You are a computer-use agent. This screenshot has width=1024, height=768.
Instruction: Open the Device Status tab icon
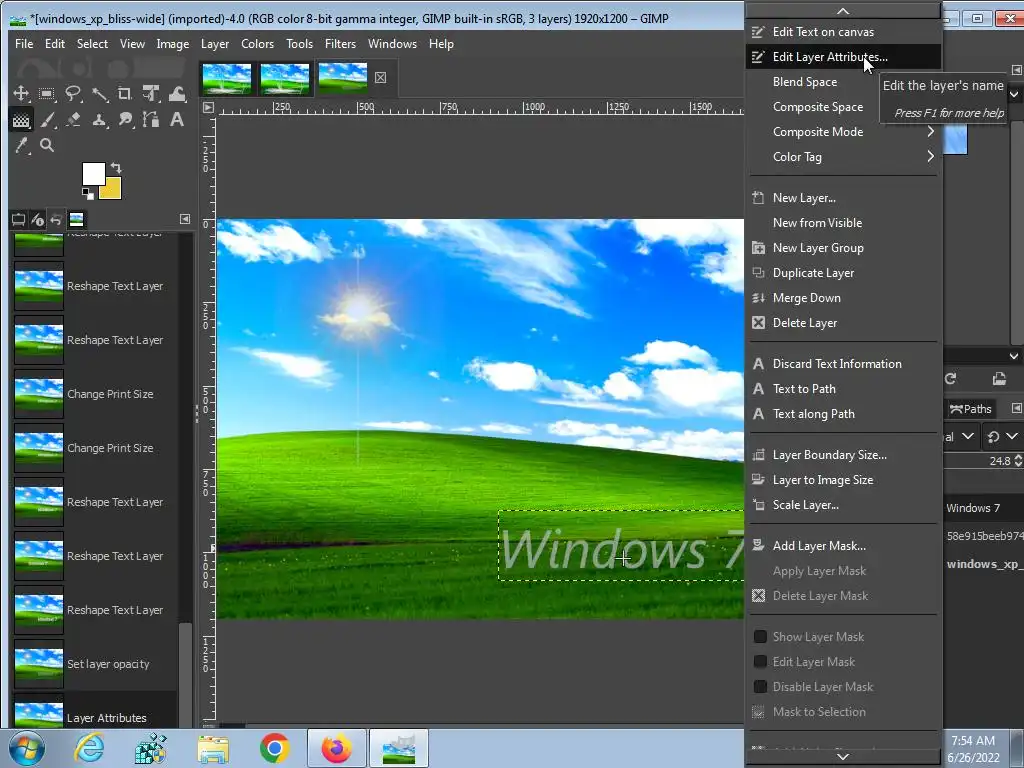[x=37, y=219]
